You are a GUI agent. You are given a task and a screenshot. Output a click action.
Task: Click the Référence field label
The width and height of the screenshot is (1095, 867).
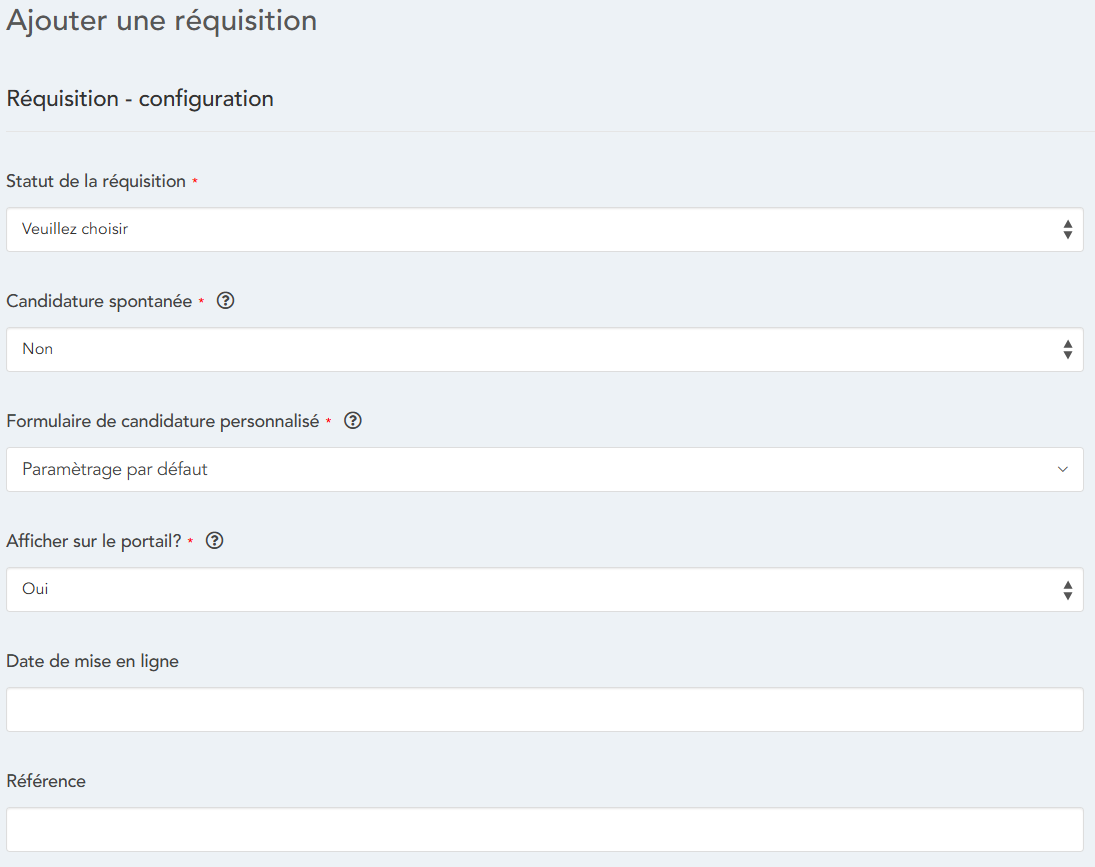[x=46, y=781]
